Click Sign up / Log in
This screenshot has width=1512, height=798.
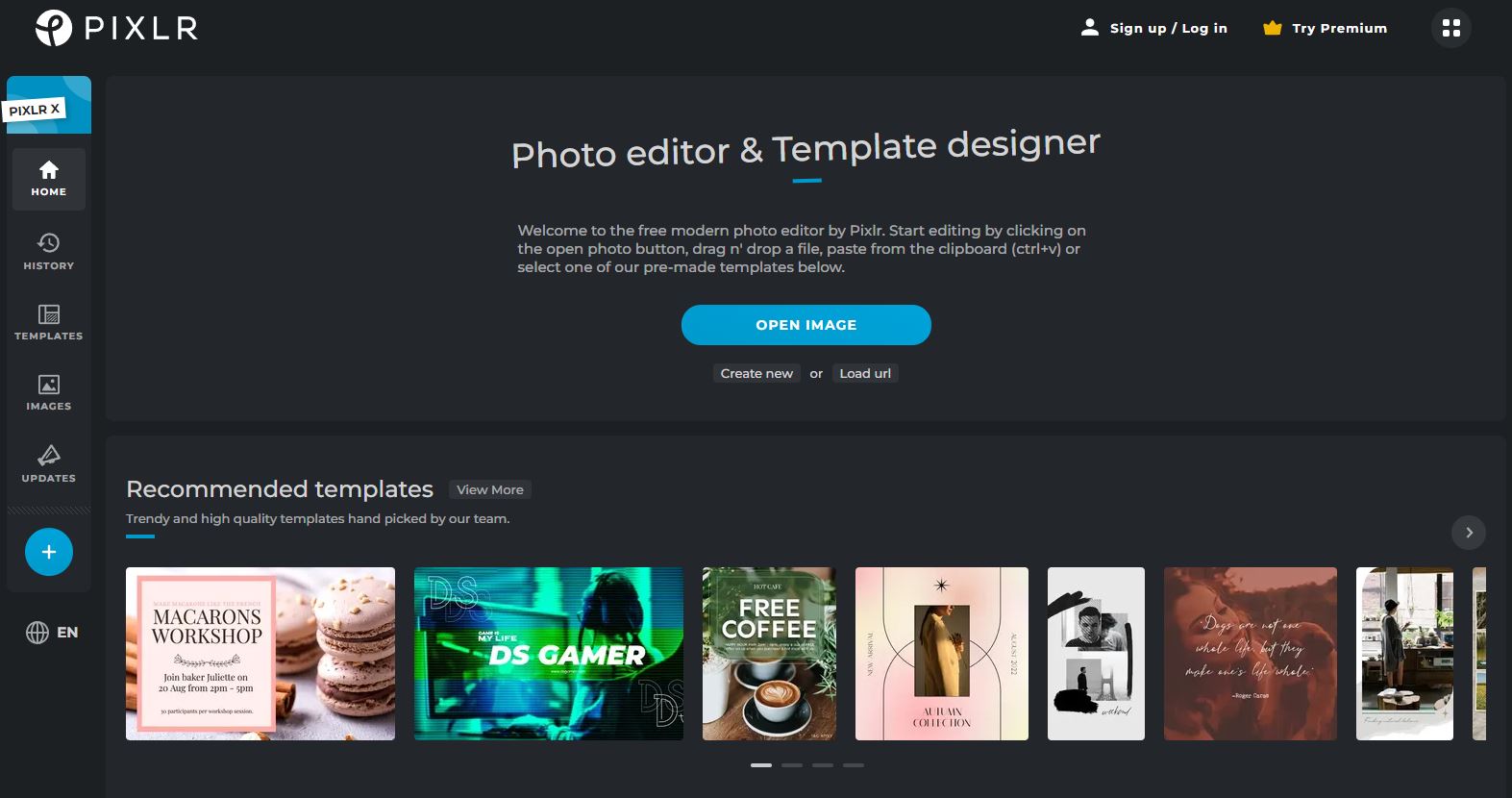pos(1154,28)
